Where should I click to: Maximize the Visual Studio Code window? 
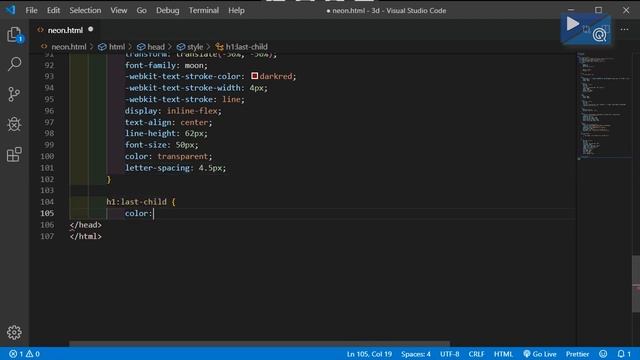coord(598,10)
